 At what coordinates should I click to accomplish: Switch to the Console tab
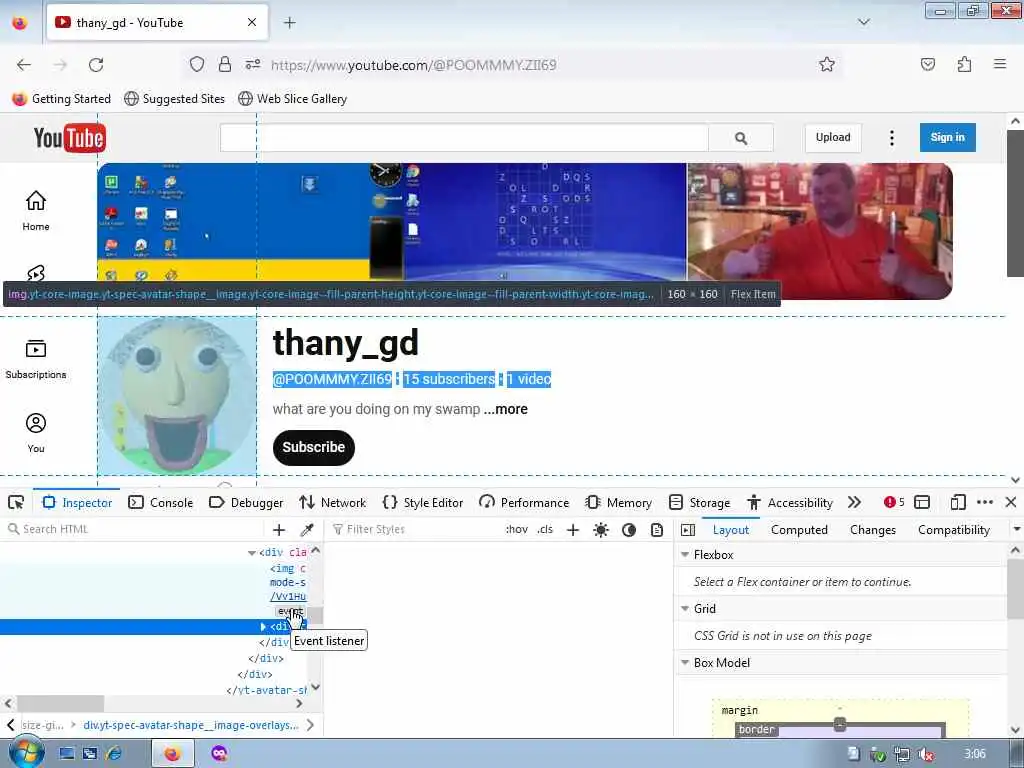(161, 502)
